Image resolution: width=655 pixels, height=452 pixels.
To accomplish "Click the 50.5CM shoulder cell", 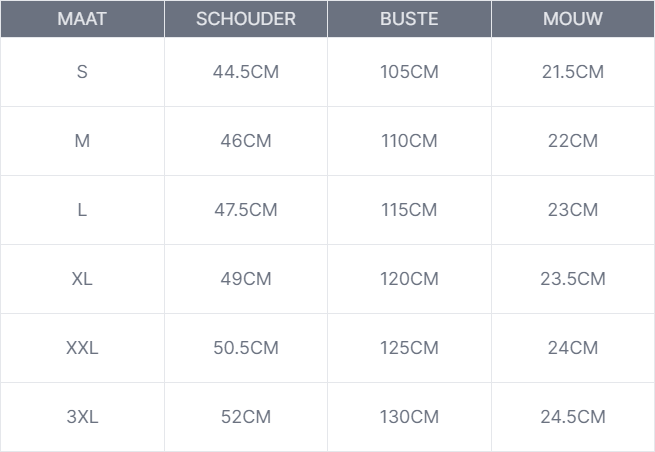I will click(246, 348).
